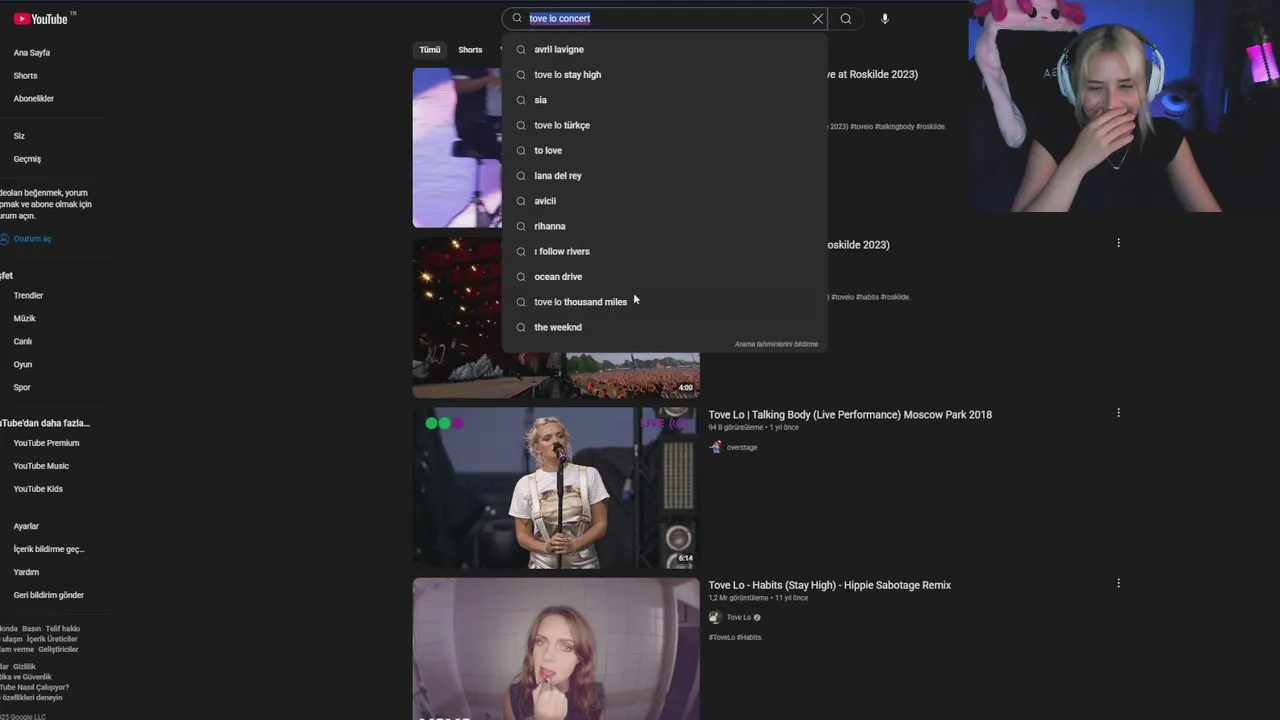Viewport: 1280px width, 720px height.
Task: Search icon beside rihanna suggestion
Action: pyautogui.click(x=521, y=226)
